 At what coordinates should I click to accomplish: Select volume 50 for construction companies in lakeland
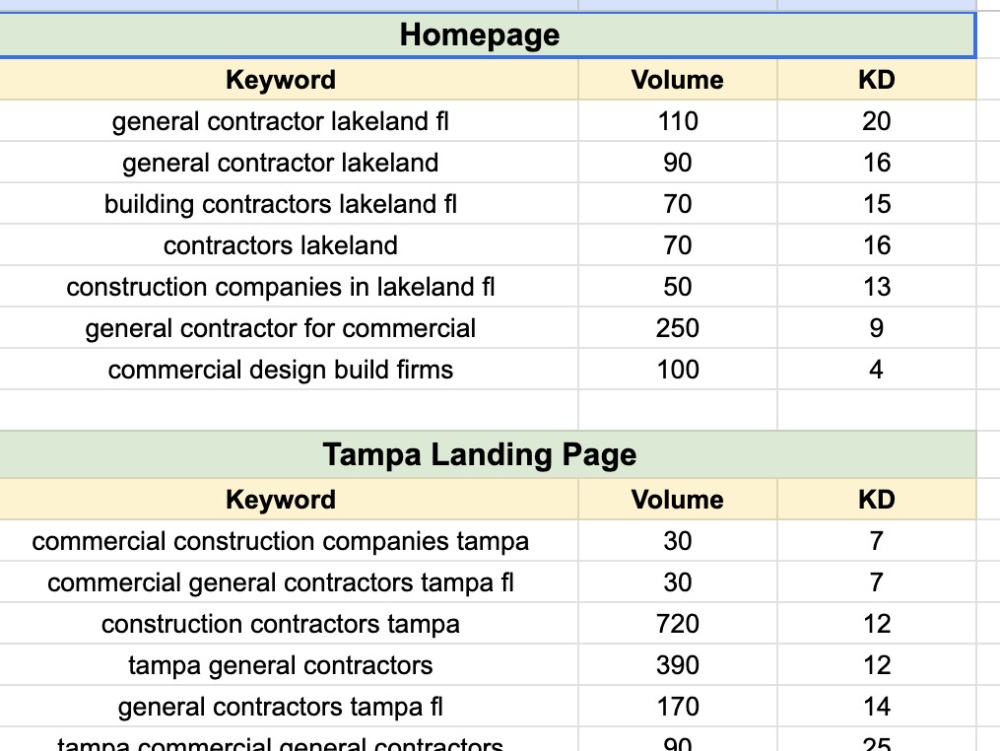click(x=677, y=287)
